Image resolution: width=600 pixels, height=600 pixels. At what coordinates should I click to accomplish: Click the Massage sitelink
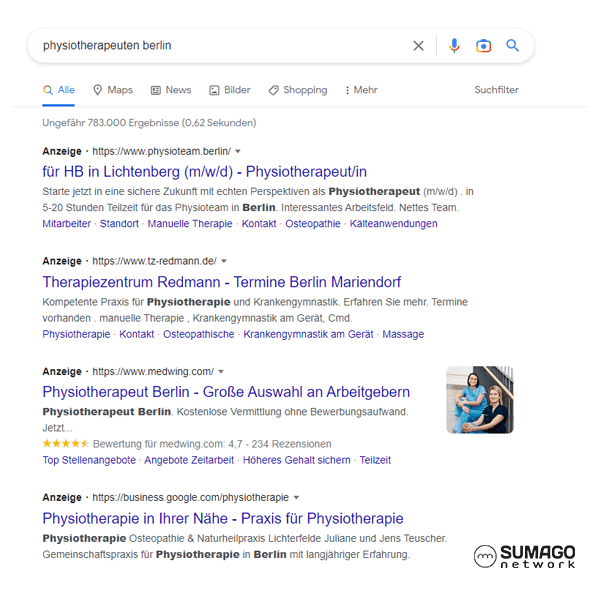403,334
